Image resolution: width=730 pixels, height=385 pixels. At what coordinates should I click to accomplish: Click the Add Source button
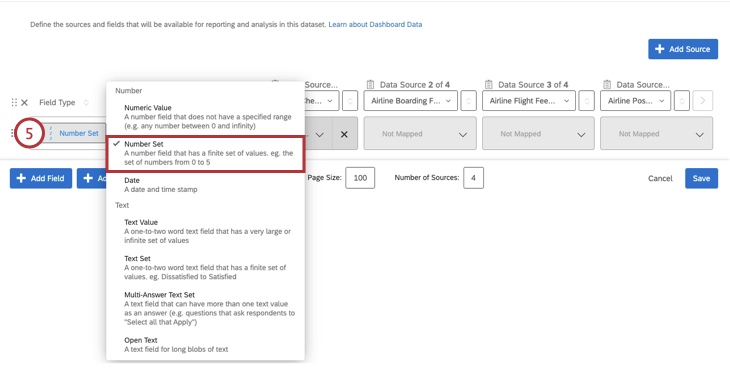683,49
